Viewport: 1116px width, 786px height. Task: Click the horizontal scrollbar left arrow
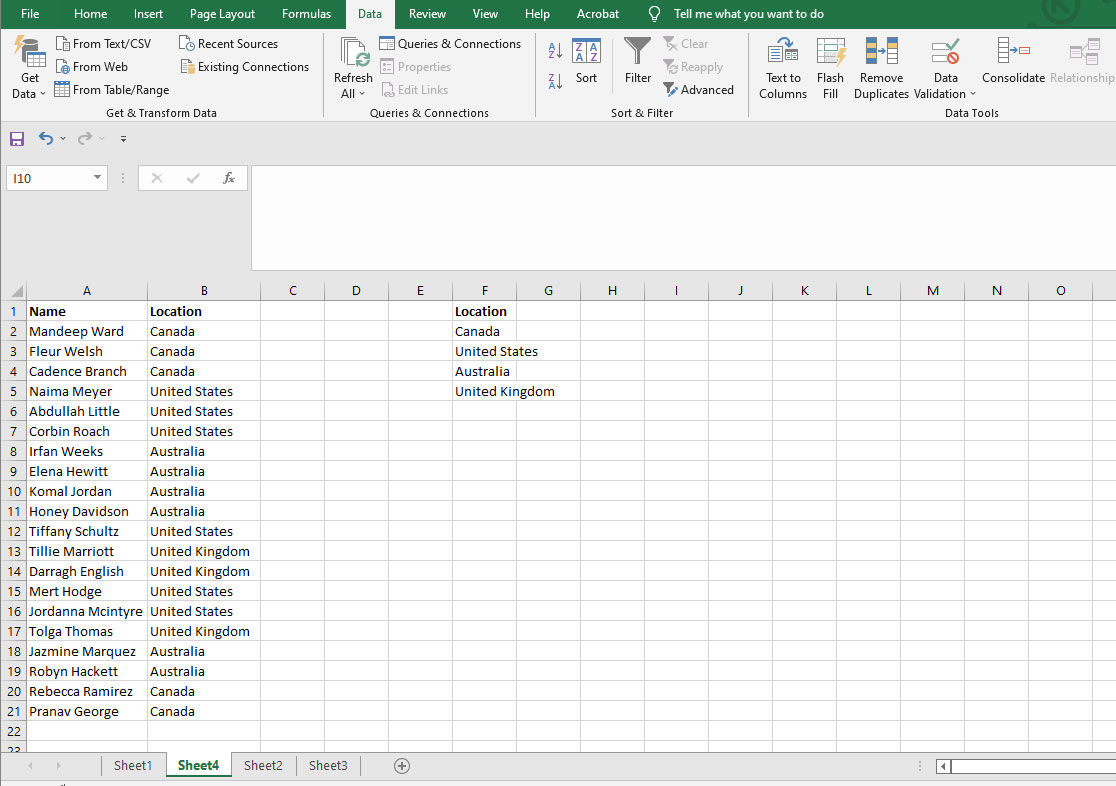[x=941, y=766]
